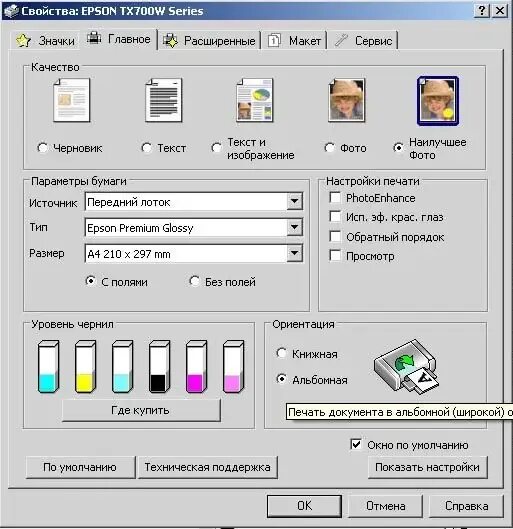Viewport: 513px width, 529px height.
Task: Click the Text quality page icon
Action: point(164,100)
